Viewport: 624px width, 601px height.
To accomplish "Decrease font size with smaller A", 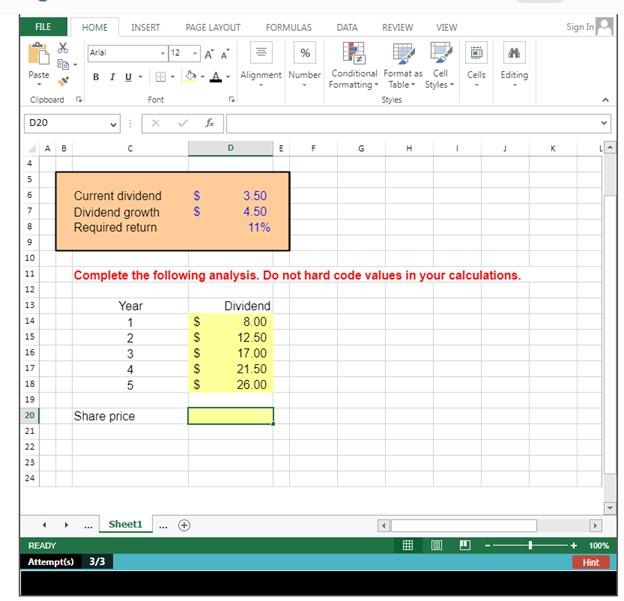I will [225, 54].
